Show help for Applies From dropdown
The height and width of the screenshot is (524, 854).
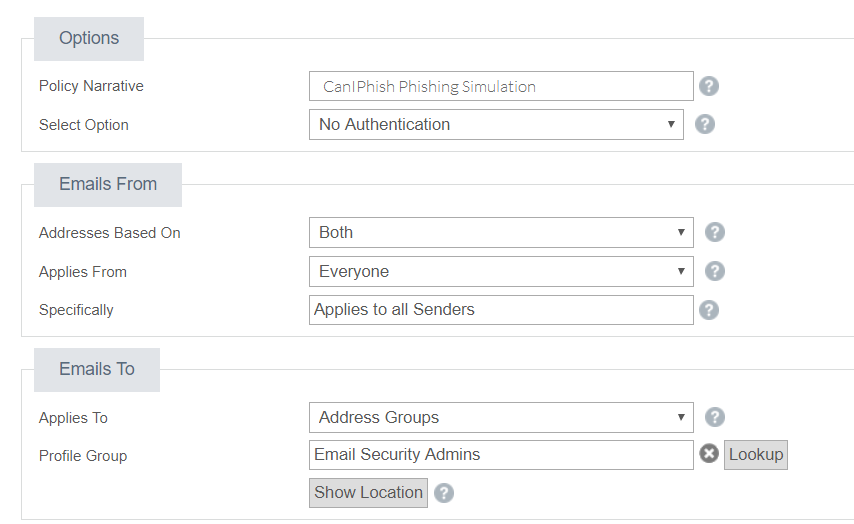coord(714,271)
